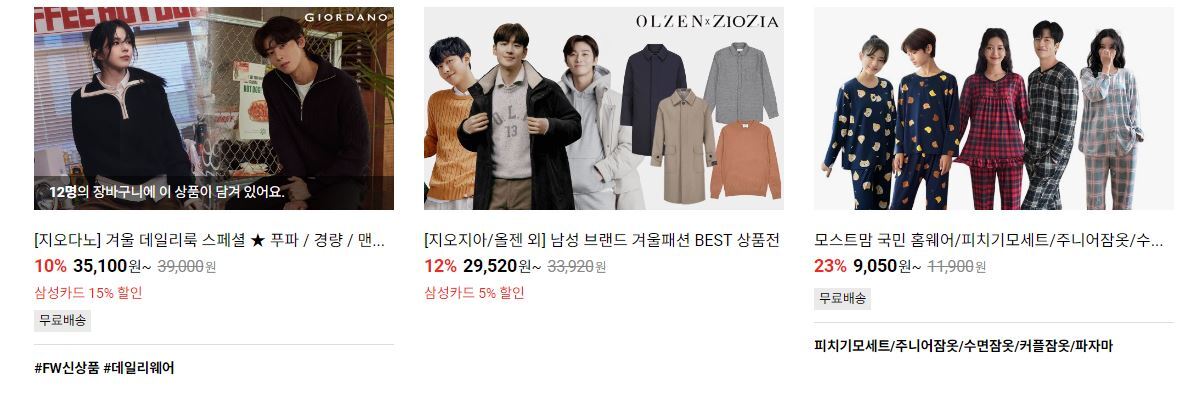1181x401 pixels.
Task: Click the OLZEN x ZIOZIA logo on banner
Action: click(x=707, y=22)
